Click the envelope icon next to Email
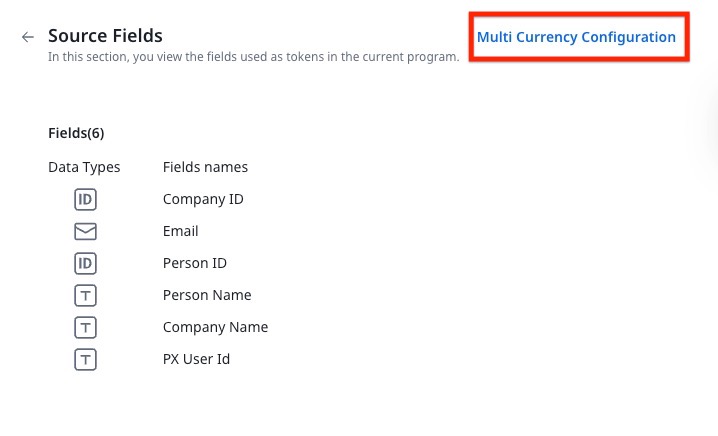Viewport: 718px width, 436px height. (86, 231)
